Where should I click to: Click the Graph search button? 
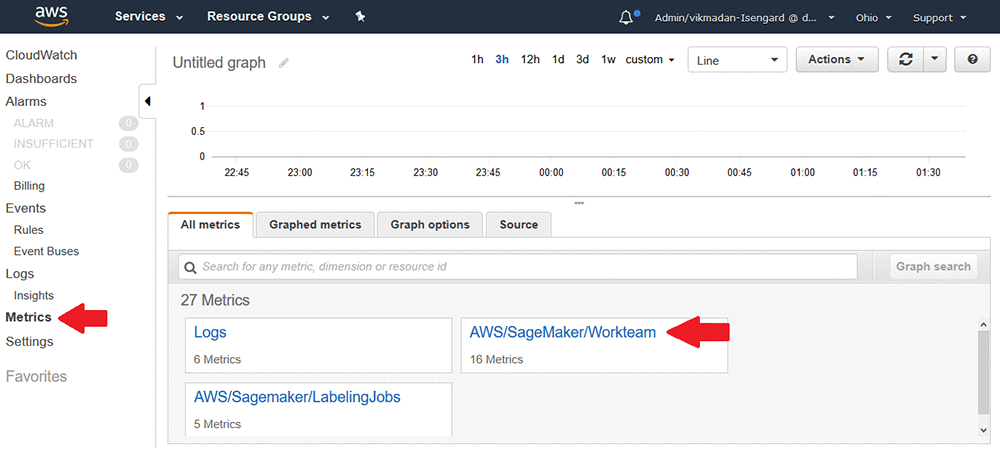pyautogui.click(x=933, y=267)
